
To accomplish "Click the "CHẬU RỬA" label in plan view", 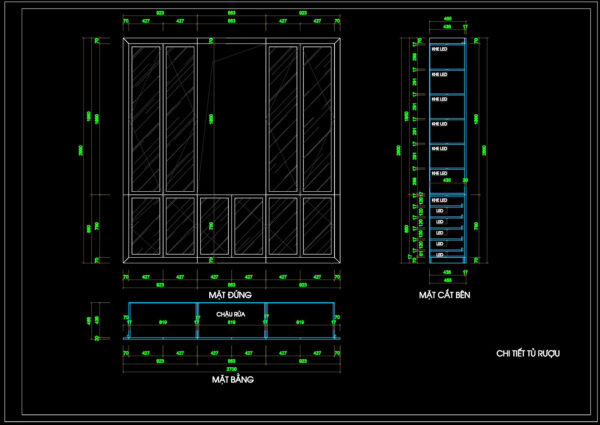I will point(231,314).
